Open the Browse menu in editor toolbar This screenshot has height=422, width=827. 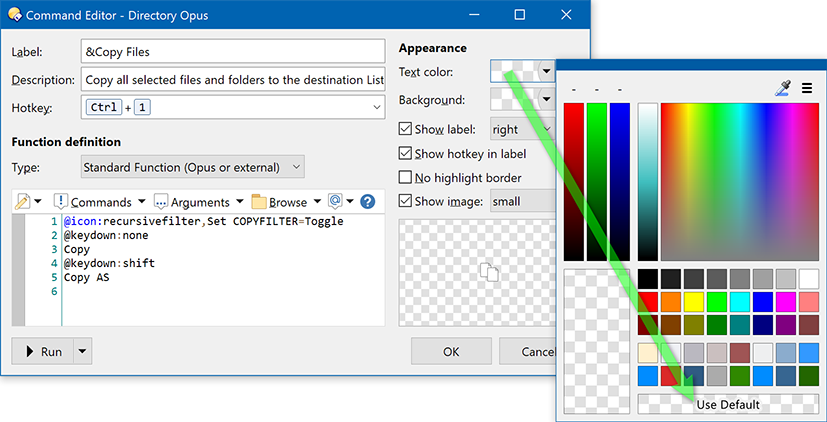click(286, 202)
